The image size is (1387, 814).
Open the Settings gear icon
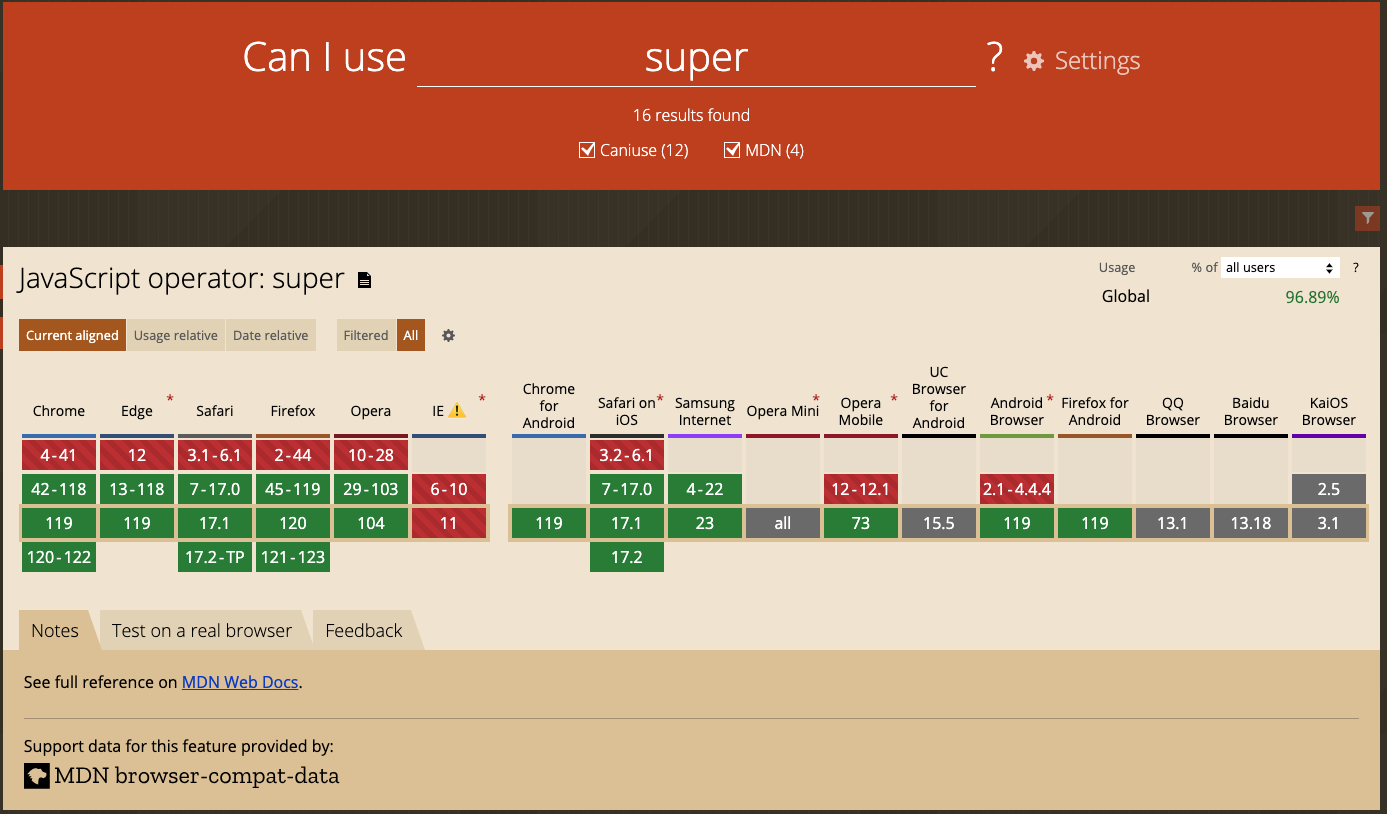[1034, 61]
